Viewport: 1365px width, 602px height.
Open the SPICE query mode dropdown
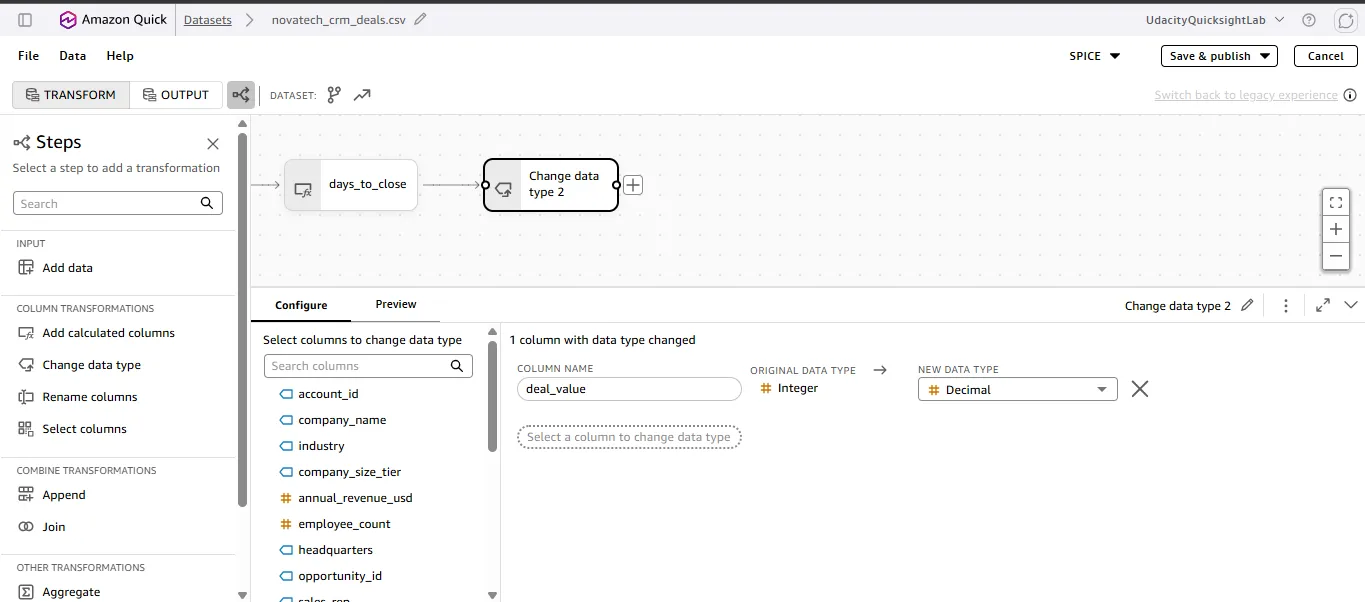[x=1095, y=56]
